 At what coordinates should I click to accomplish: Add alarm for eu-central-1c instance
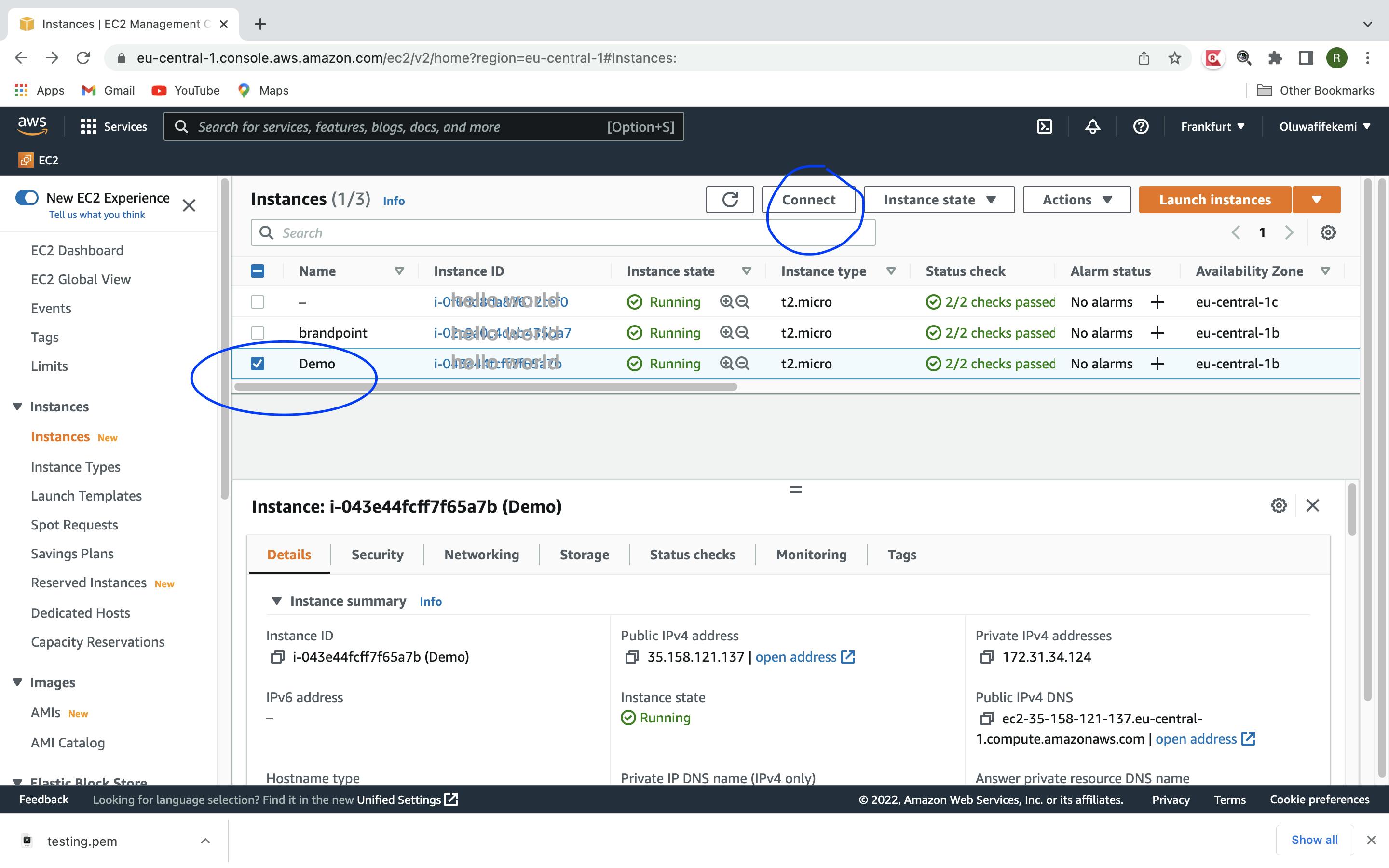[1157, 301]
